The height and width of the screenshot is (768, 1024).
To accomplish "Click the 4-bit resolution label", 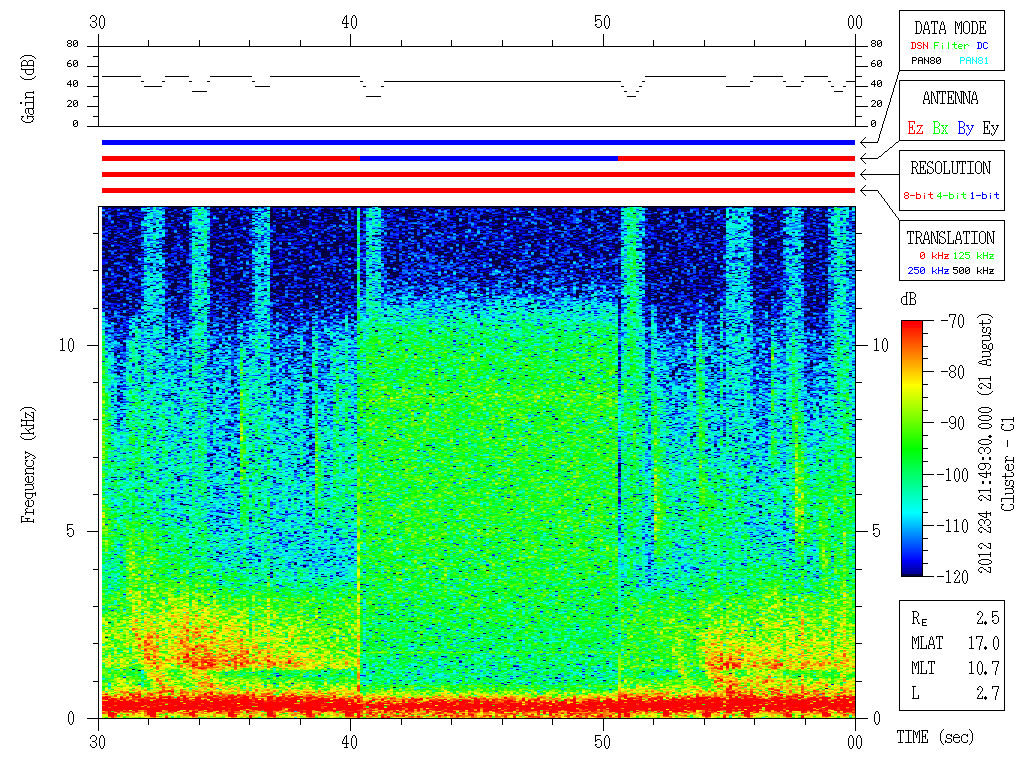I will coord(951,195).
